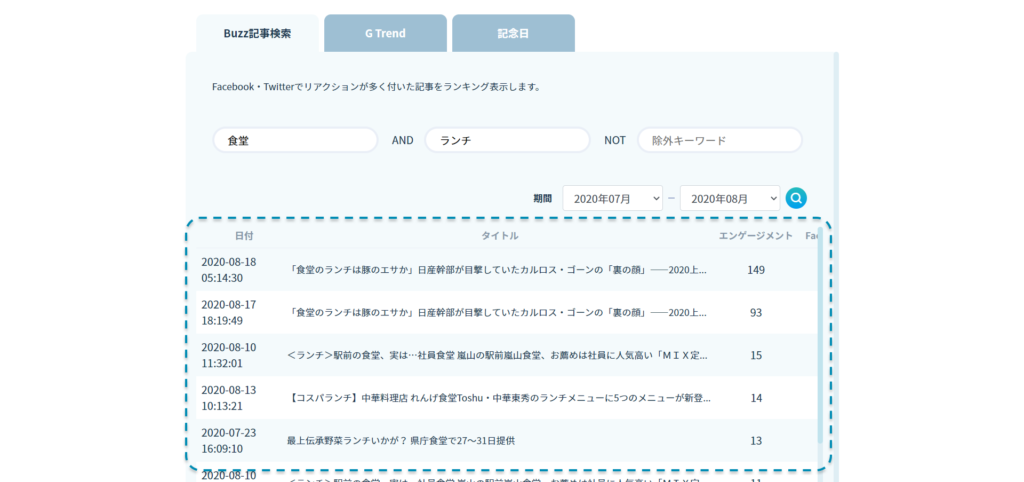Screen dimensions: 1024x482
Task: Open the 嵐山食堂 article dated 2020-08-10 11:32:01
Action: click(498, 355)
